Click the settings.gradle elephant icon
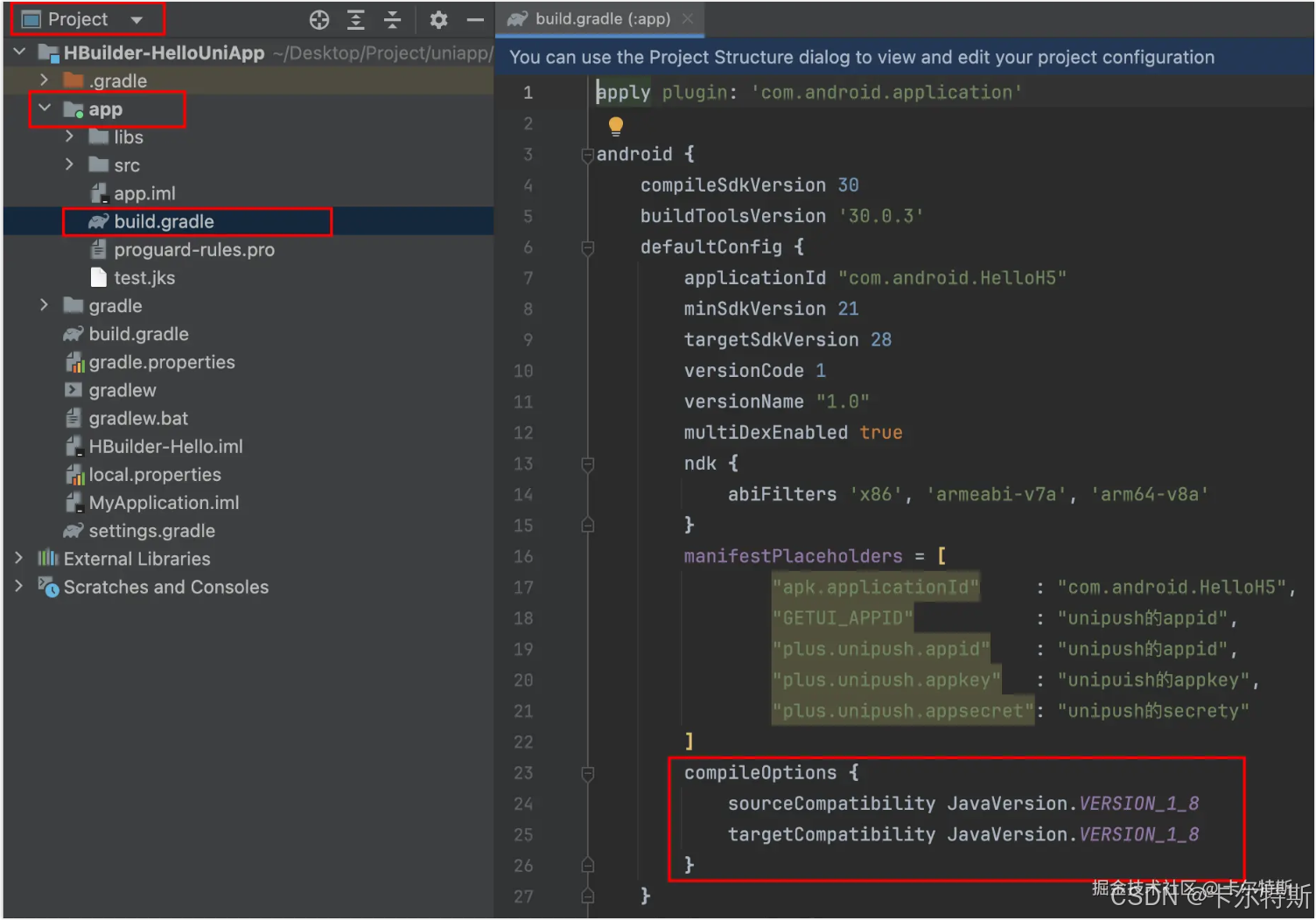The height and width of the screenshot is (920, 1316). click(x=73, y=531)
